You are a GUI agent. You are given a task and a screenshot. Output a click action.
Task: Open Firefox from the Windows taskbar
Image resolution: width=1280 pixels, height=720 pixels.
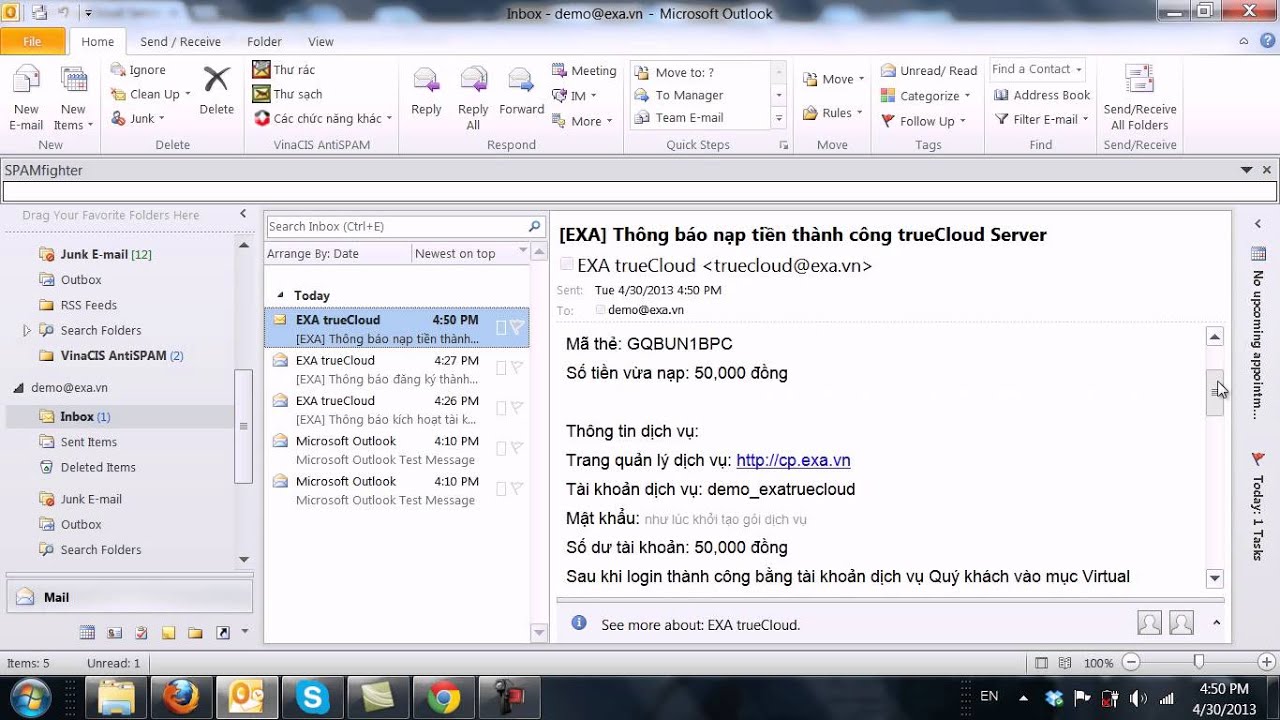181,697
